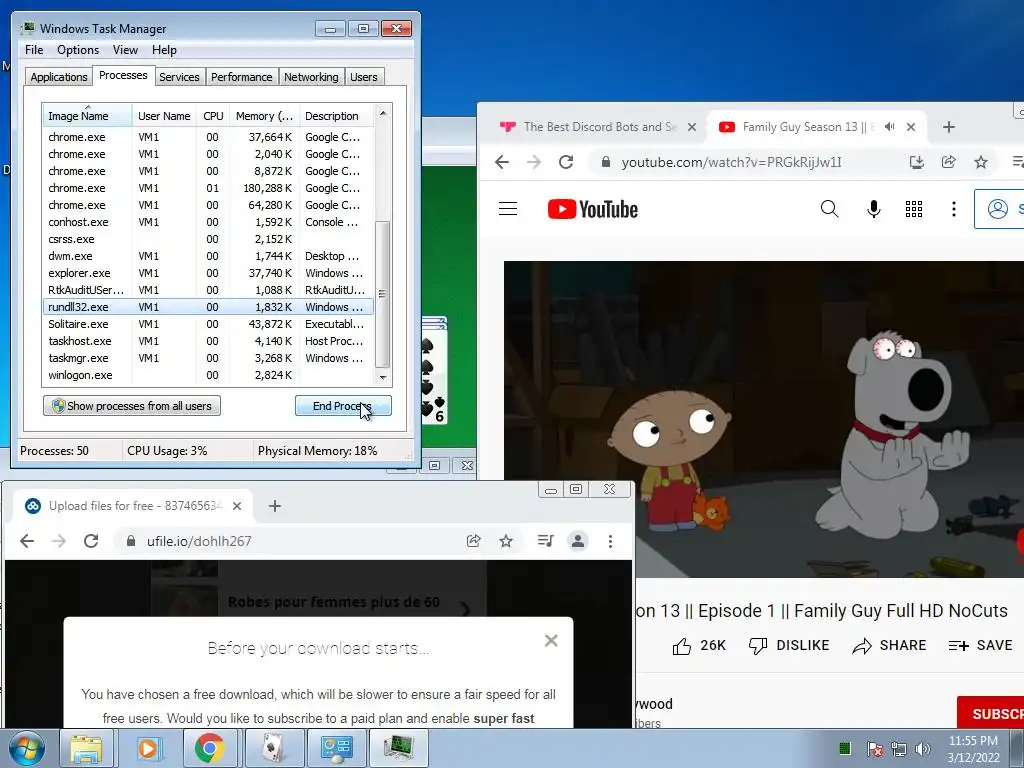Image resolution: width=1024 pixels, height=768 pixels.
Task: Reload the YouTube page
Action: [566, 162]
